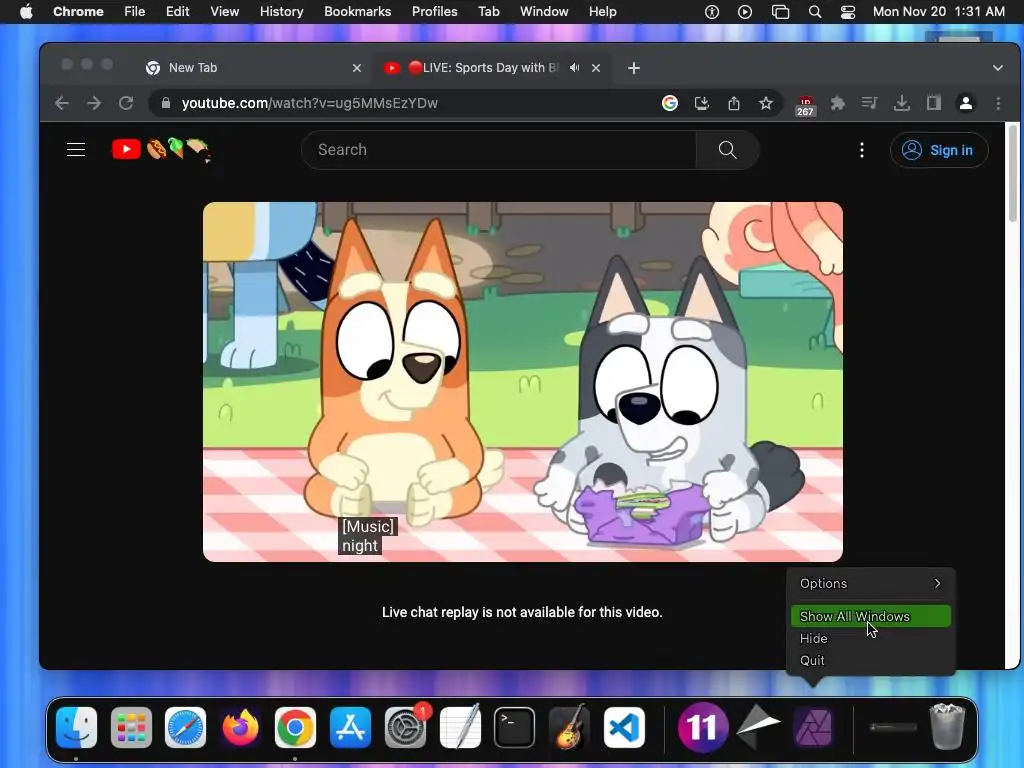Open Terminal from the dock

[515, 727]
